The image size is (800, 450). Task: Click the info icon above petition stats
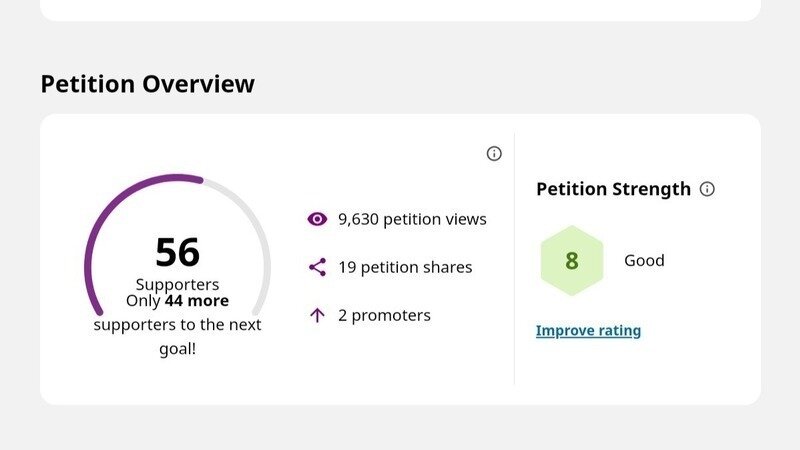[494, 153]
